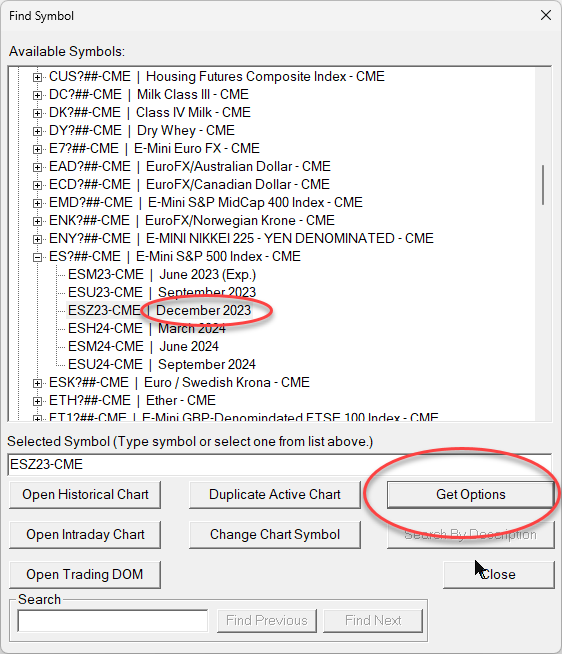
Task: Expand the ESK?##-CME Swedish Krona node
Action: pos(38,383)
